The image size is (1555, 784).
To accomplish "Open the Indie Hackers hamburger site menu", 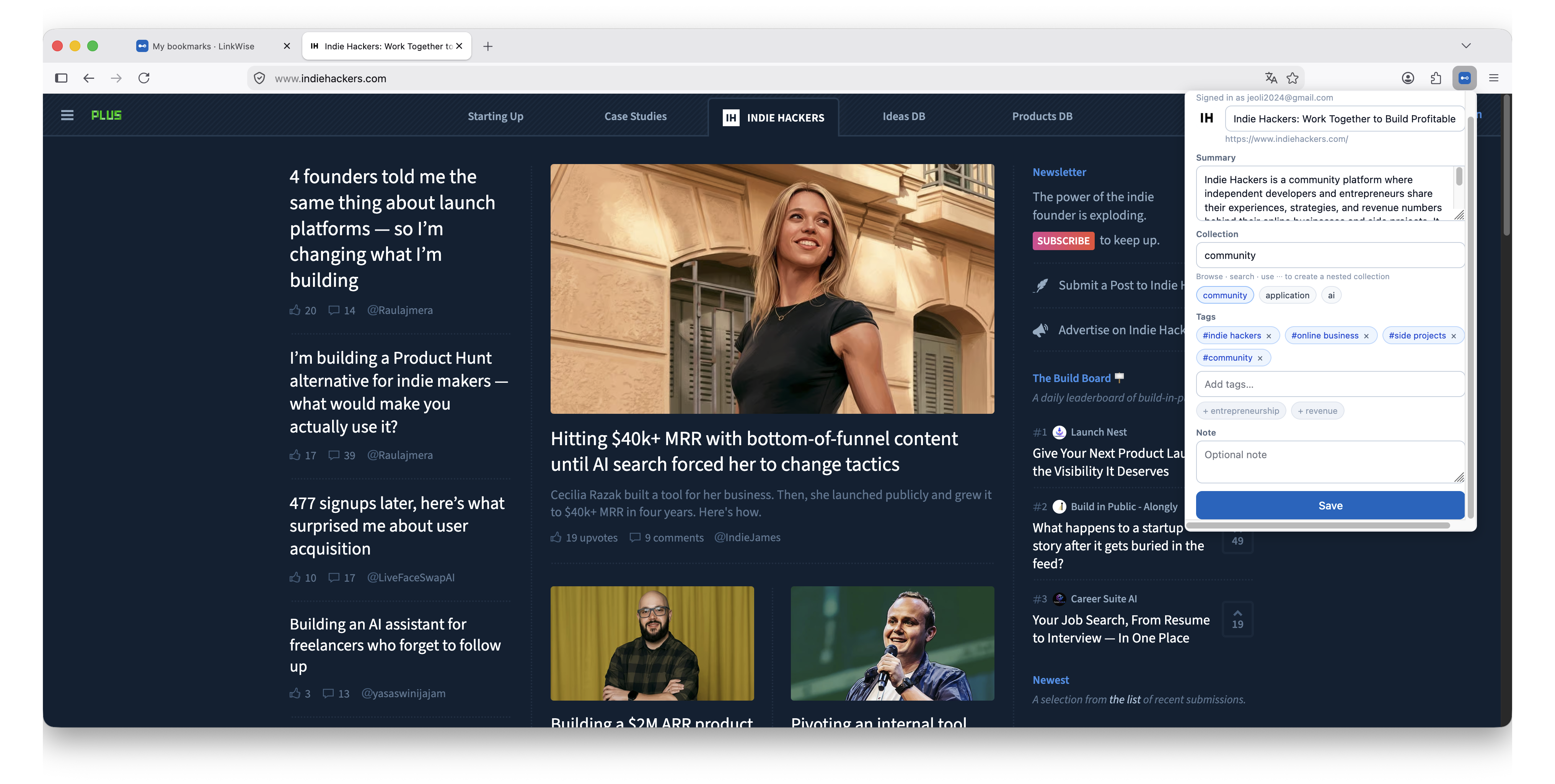I will tap(67, 115).
